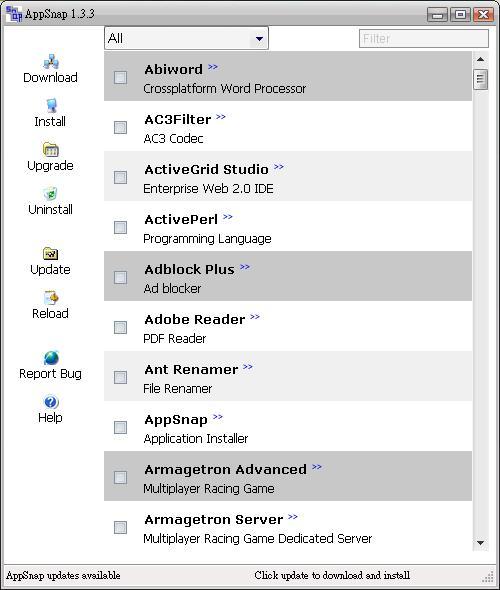
Task: Click 'Multiplayer Racing Game Dedicated Server' text
Action: pyautogui.click(x=258, y=539)
